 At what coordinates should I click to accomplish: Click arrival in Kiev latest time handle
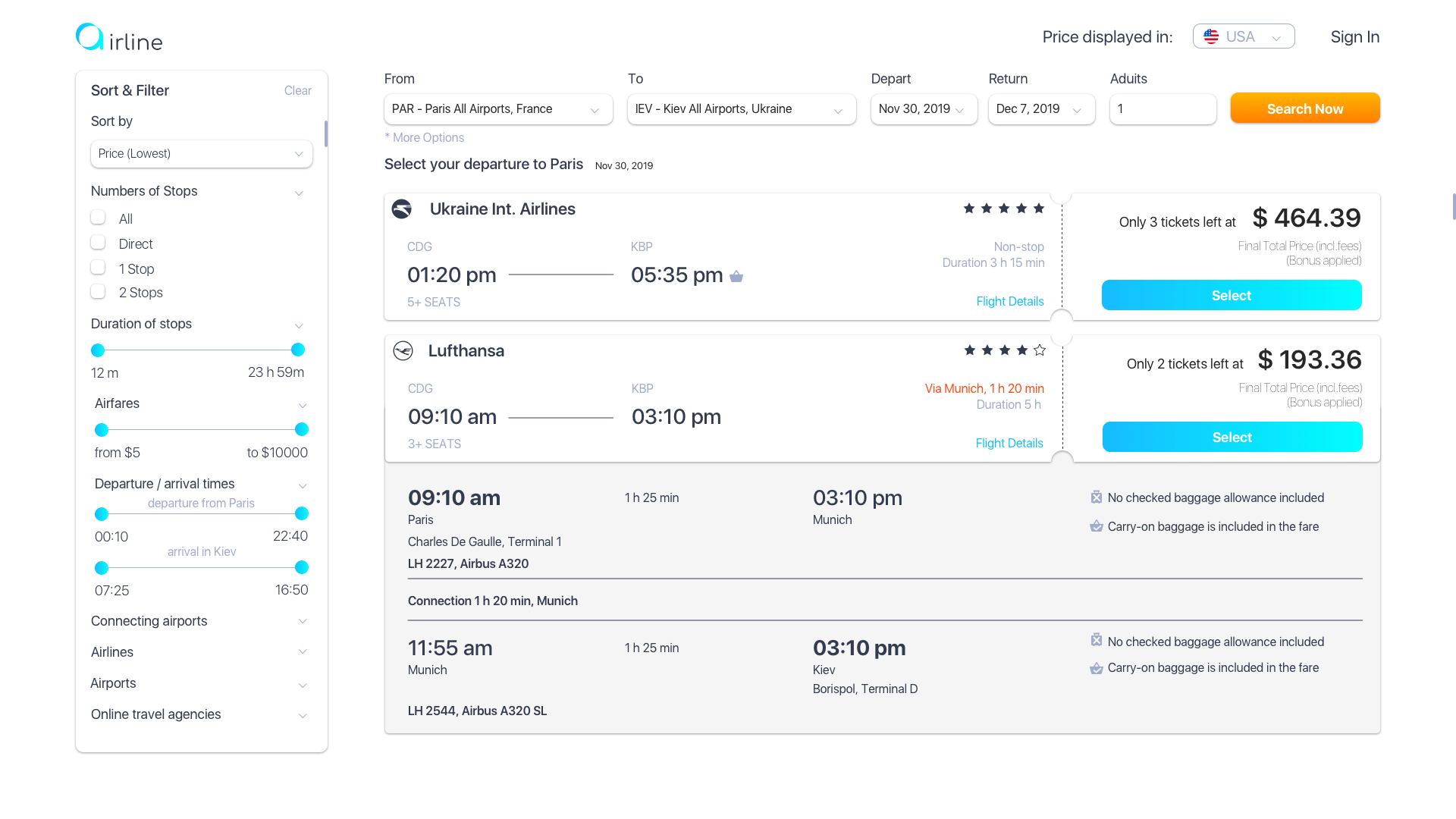tap(302, 567)
